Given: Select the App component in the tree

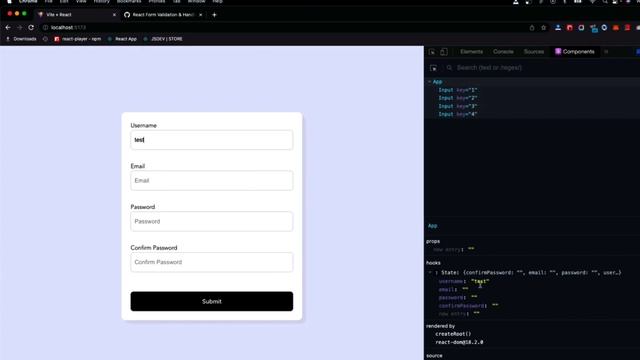Looking at the screenshot, I should (437, 82).
